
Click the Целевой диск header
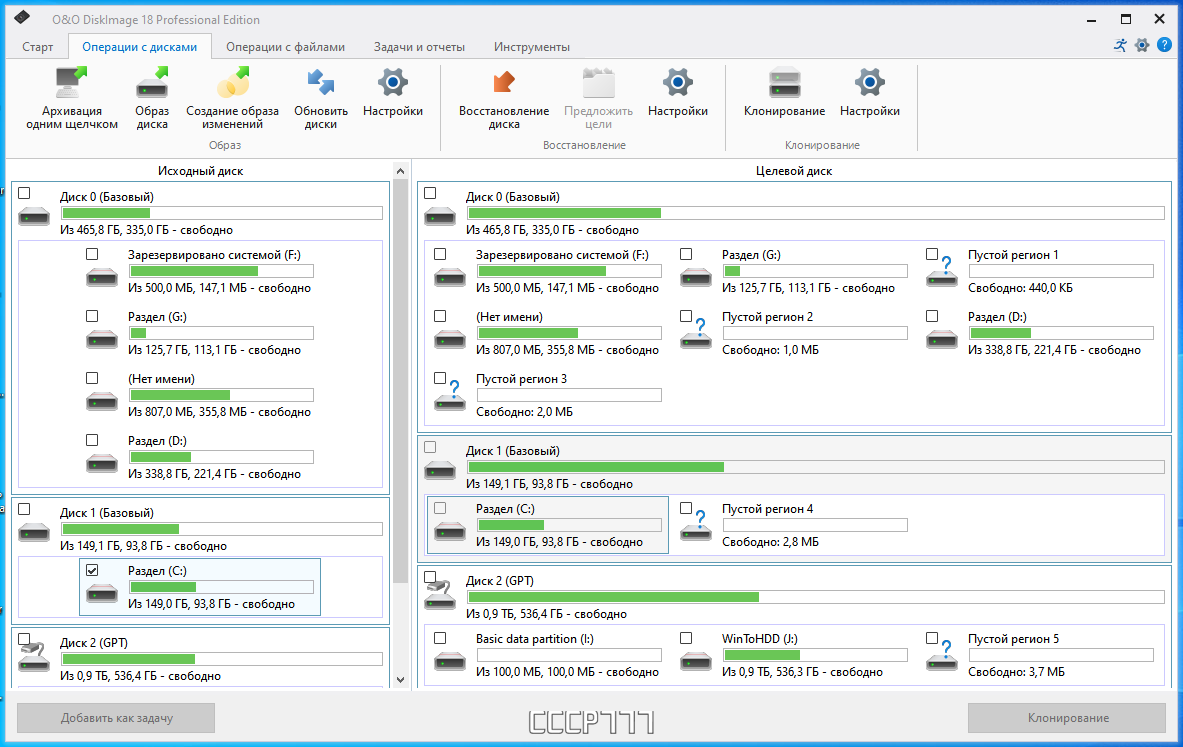pos(794,171)
